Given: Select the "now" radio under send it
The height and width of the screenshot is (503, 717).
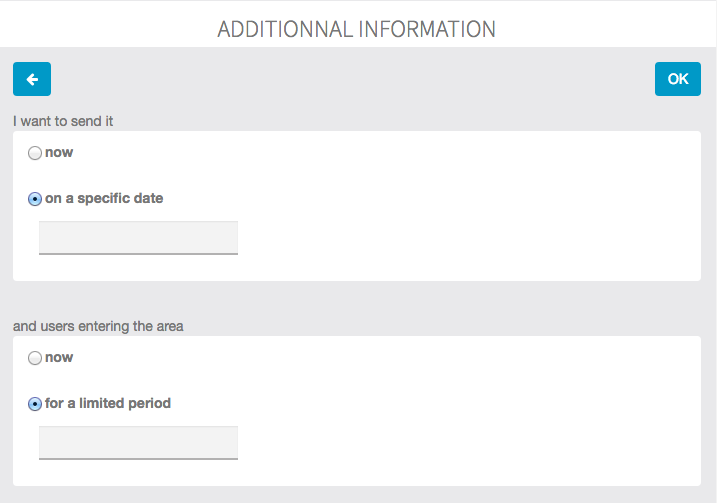Looking at the screenshot, I should [35, 153].
